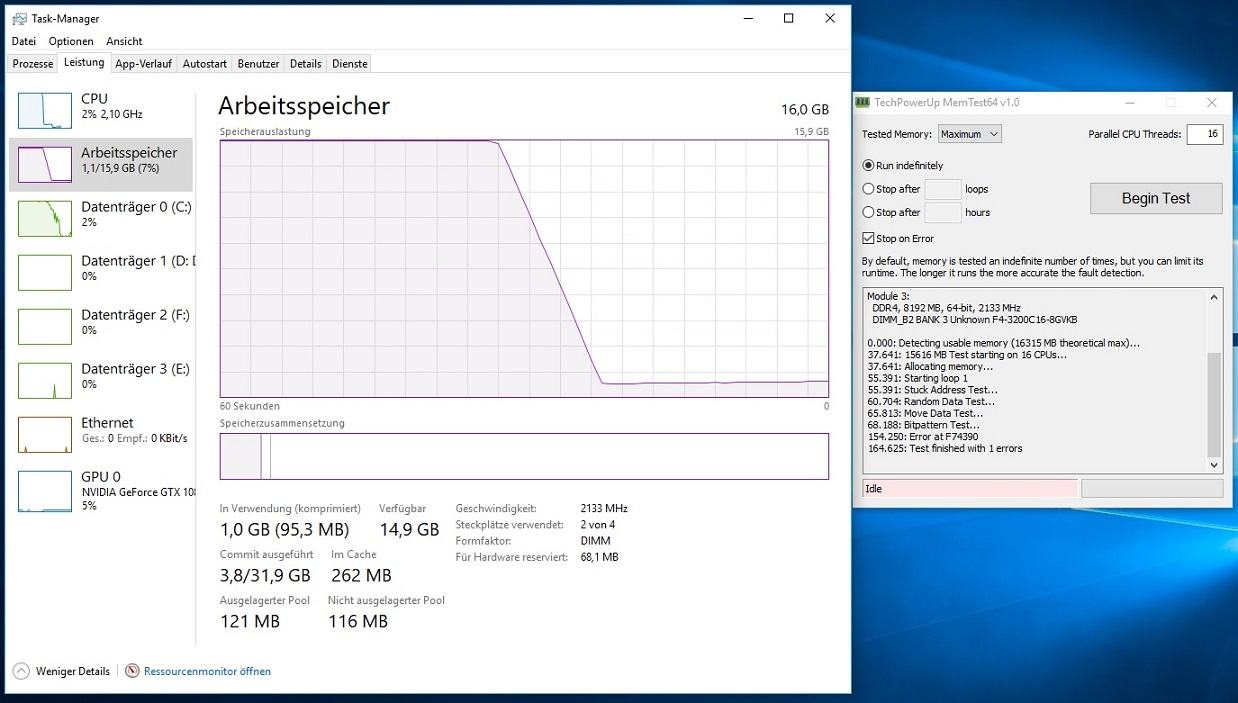Click the log scrollbar down arrow

[1215, 464]
